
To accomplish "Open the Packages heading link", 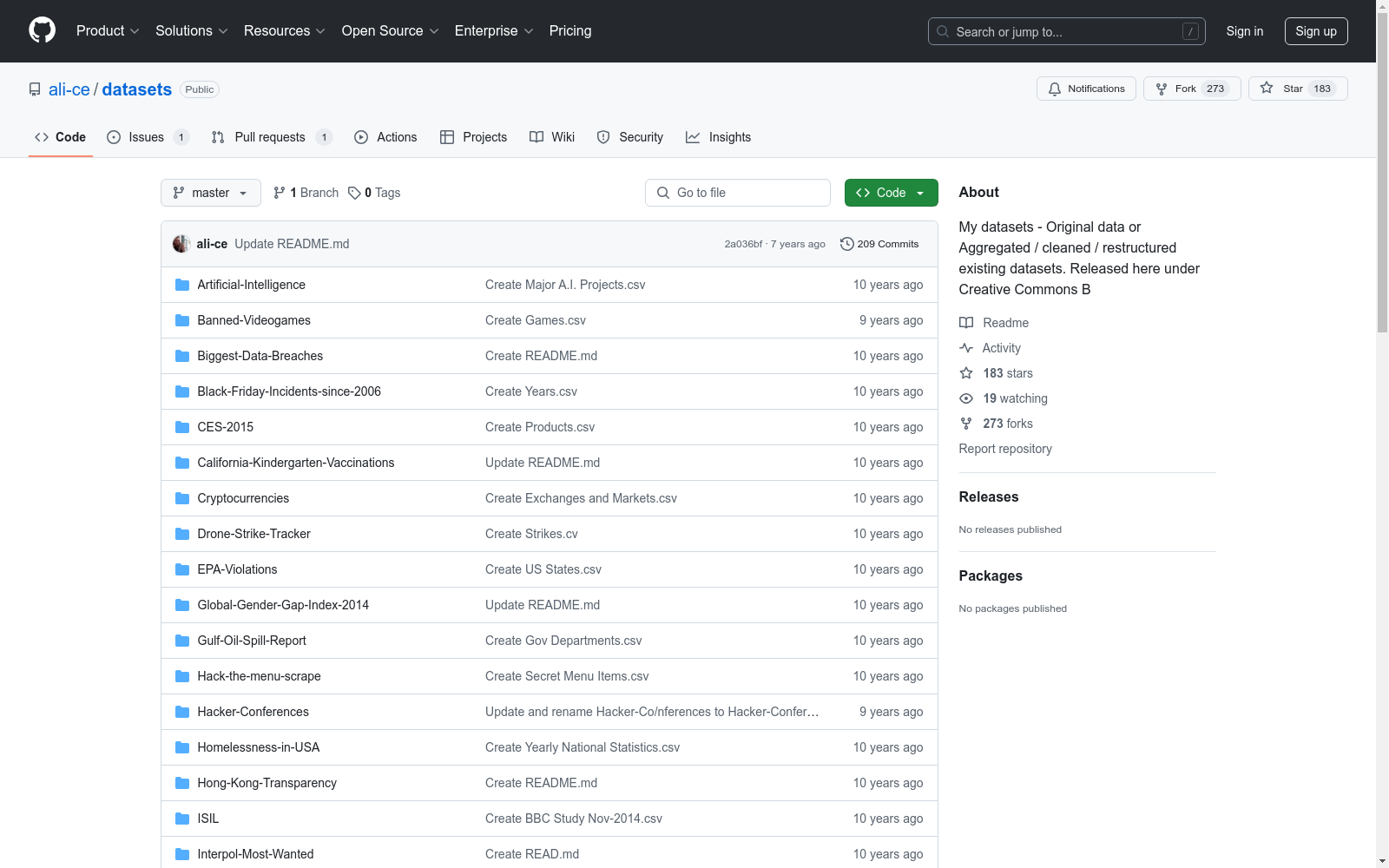I will pos(991,576).
